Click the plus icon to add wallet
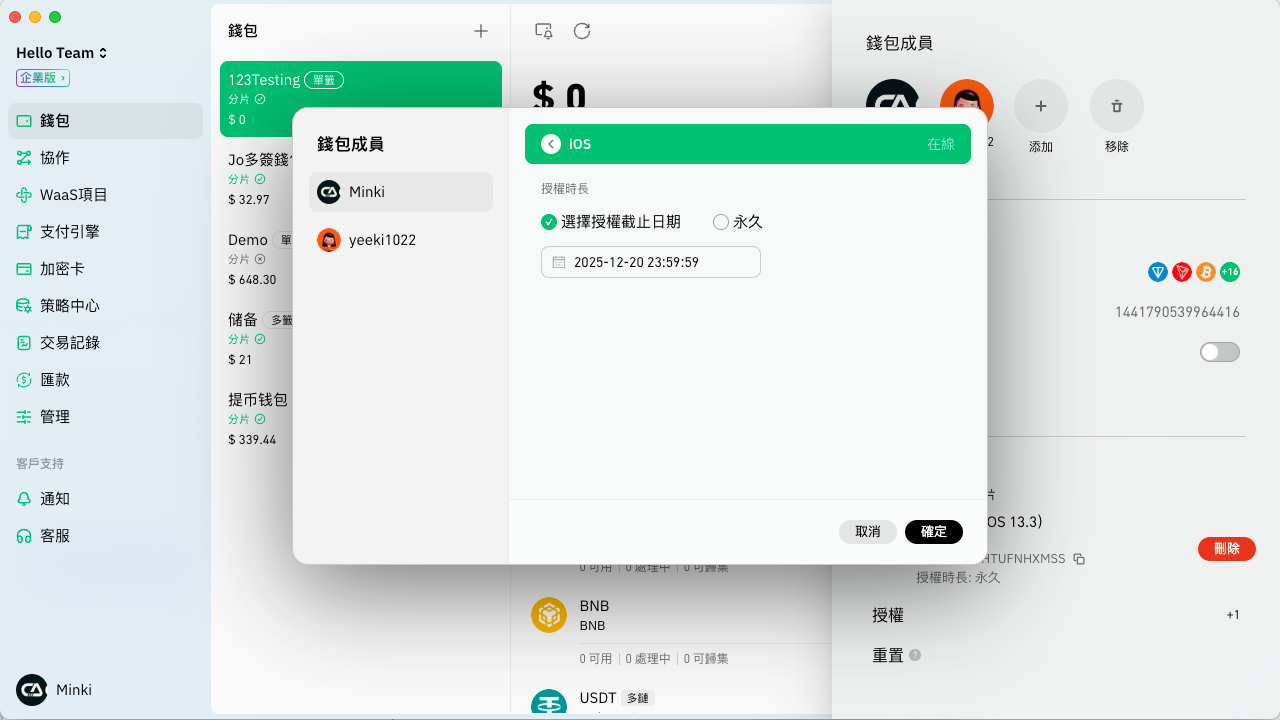Screen dimensions: 1280x720 click(x=481, y=31)
